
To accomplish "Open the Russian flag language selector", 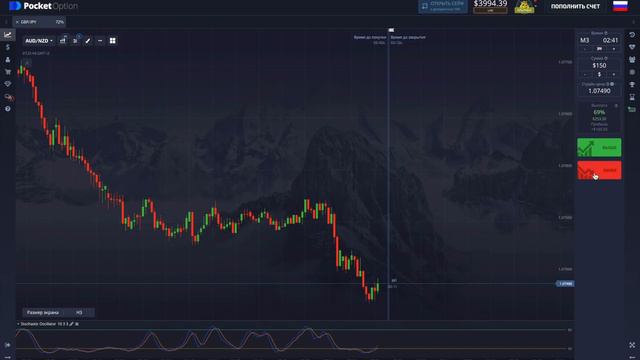I will (x=620, y=6).
